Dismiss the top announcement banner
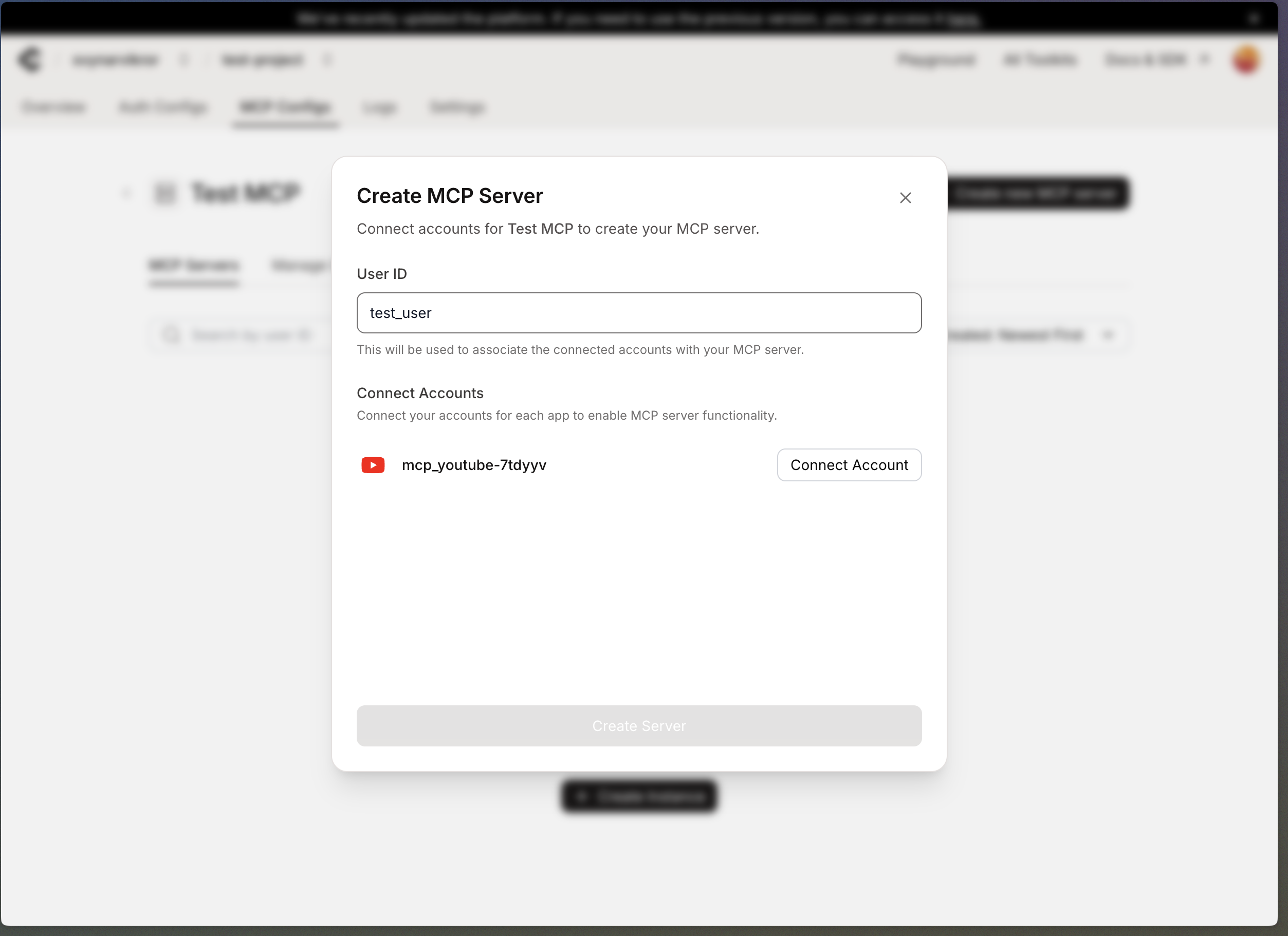The width and height of the screenshot is (1288, 936). click(x=1254, y=18)
